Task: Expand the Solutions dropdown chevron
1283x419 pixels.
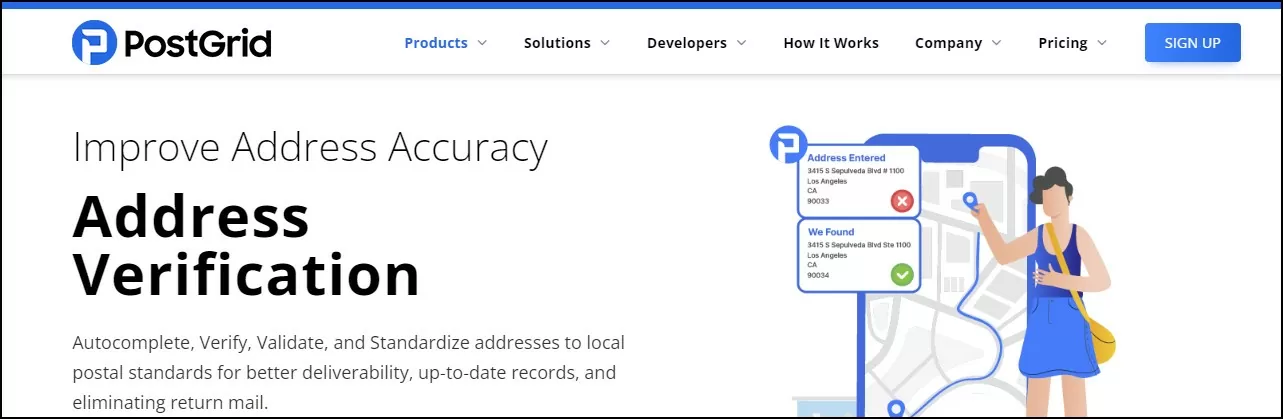Action: (x=604, y=43)
